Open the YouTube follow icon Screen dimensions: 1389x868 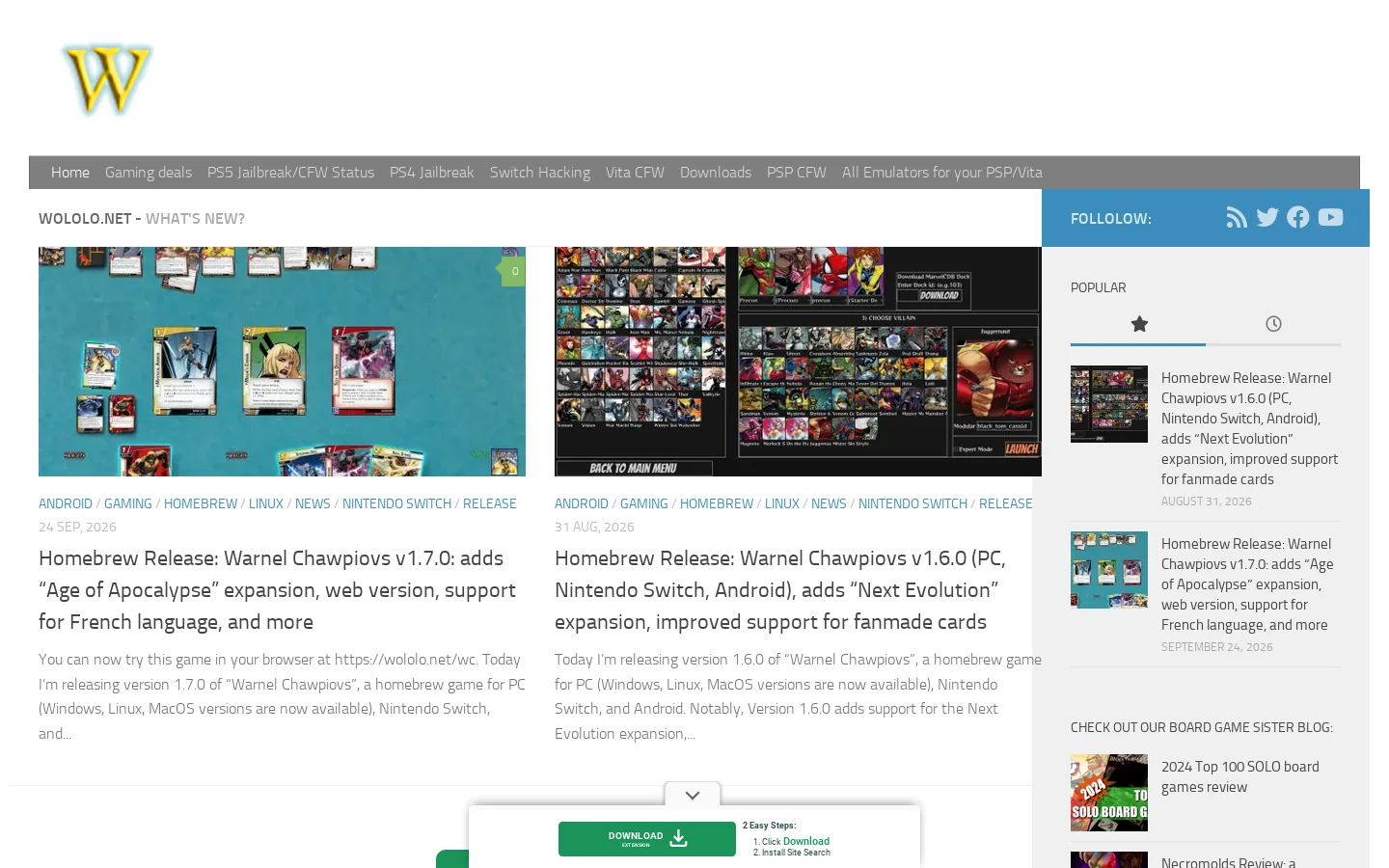[x=1330, y=218]
